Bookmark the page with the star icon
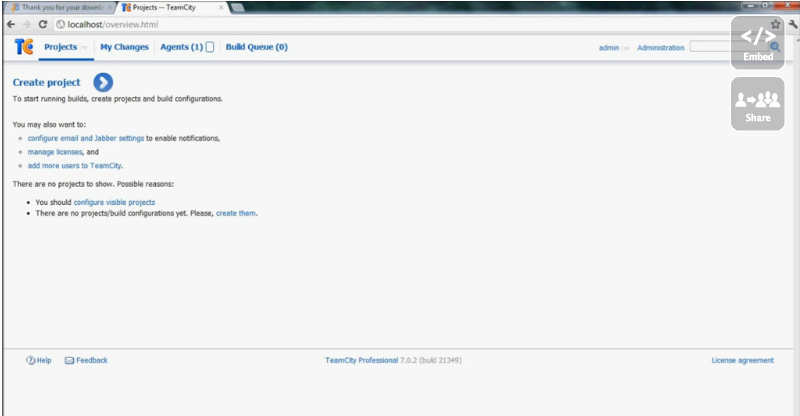 [x=776, y=24]
